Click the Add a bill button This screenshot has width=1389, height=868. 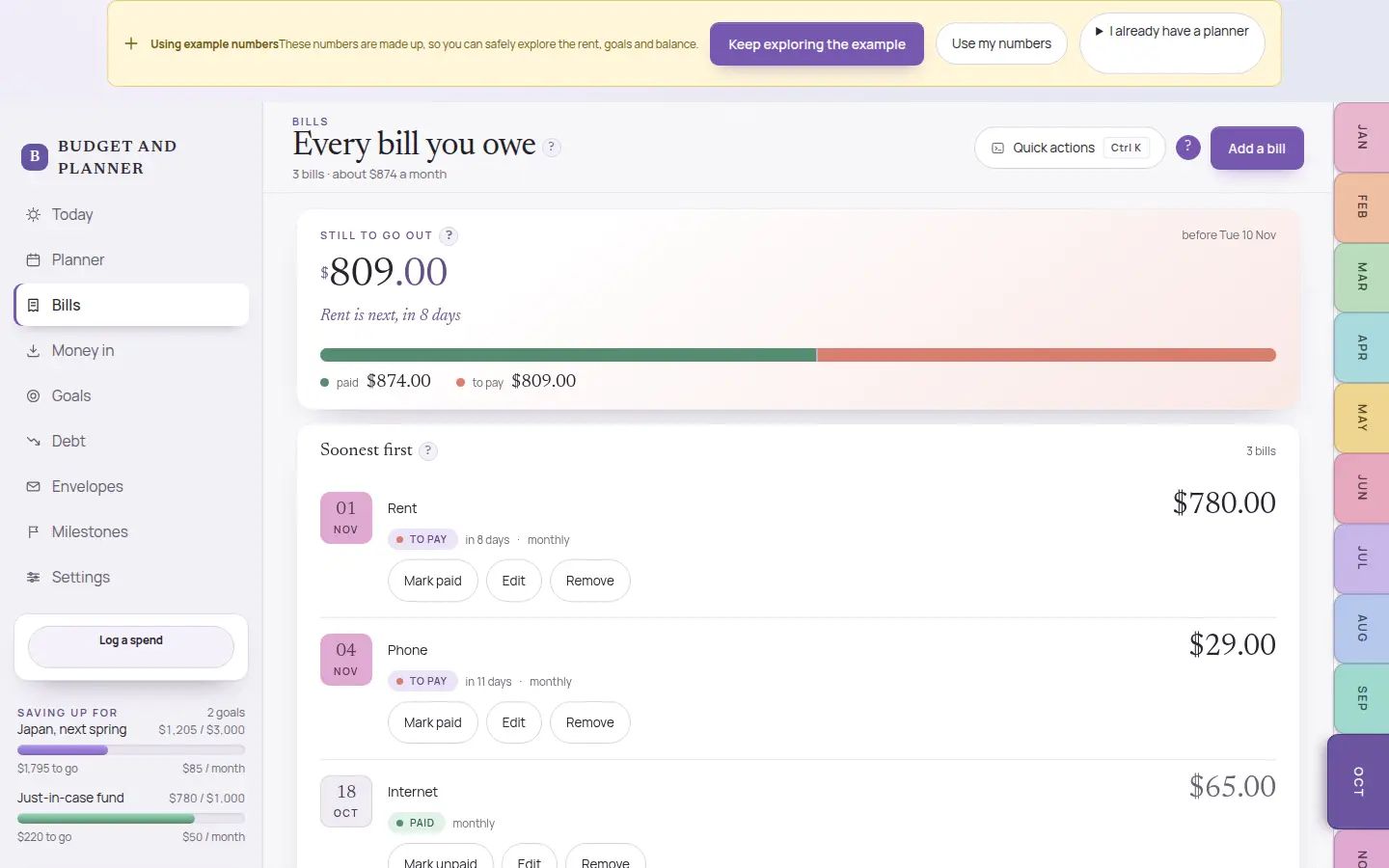pyautogui.click(x=1257, y=149)
